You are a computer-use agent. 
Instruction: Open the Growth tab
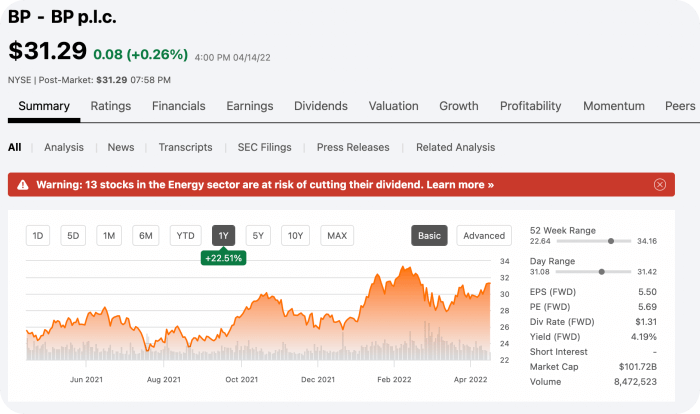coord(458,106)
